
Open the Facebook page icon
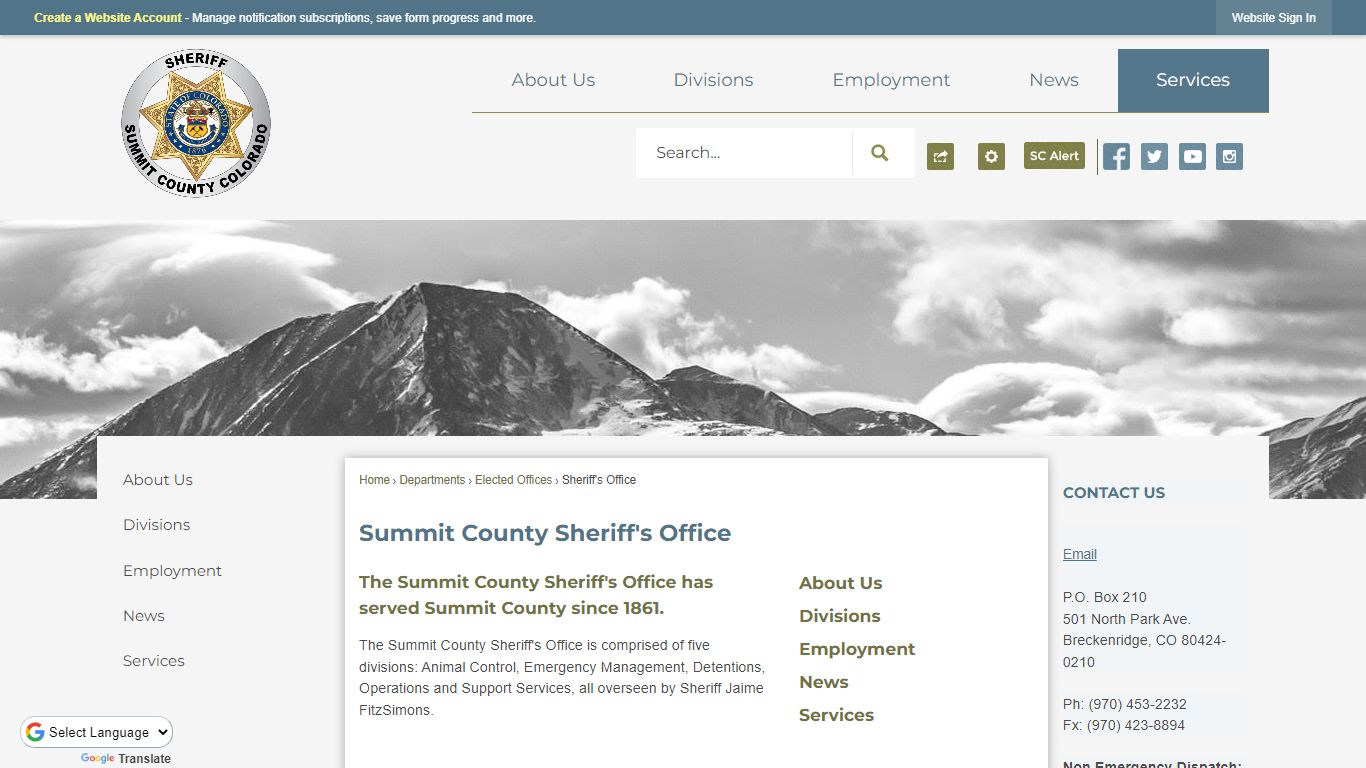[1115, 156]
